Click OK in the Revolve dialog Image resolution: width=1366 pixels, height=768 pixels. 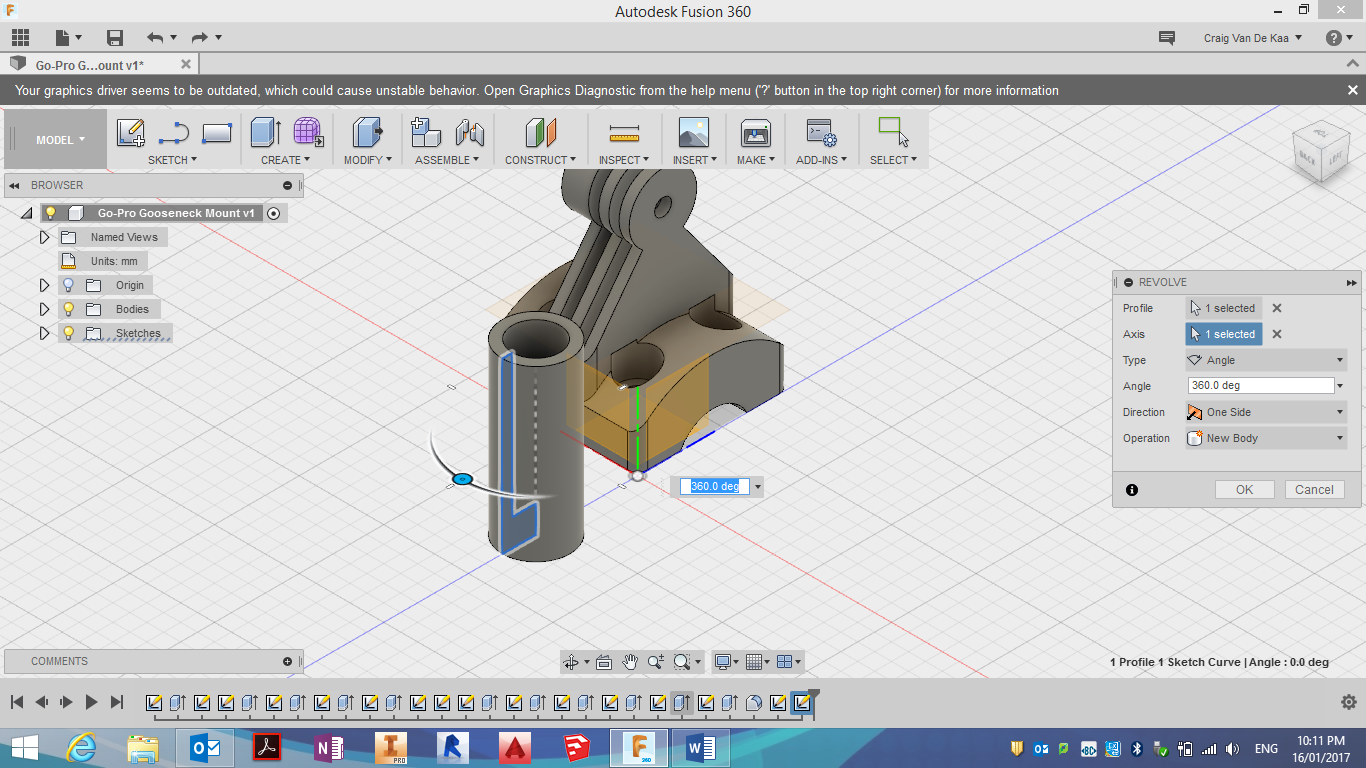point(1244,489)
